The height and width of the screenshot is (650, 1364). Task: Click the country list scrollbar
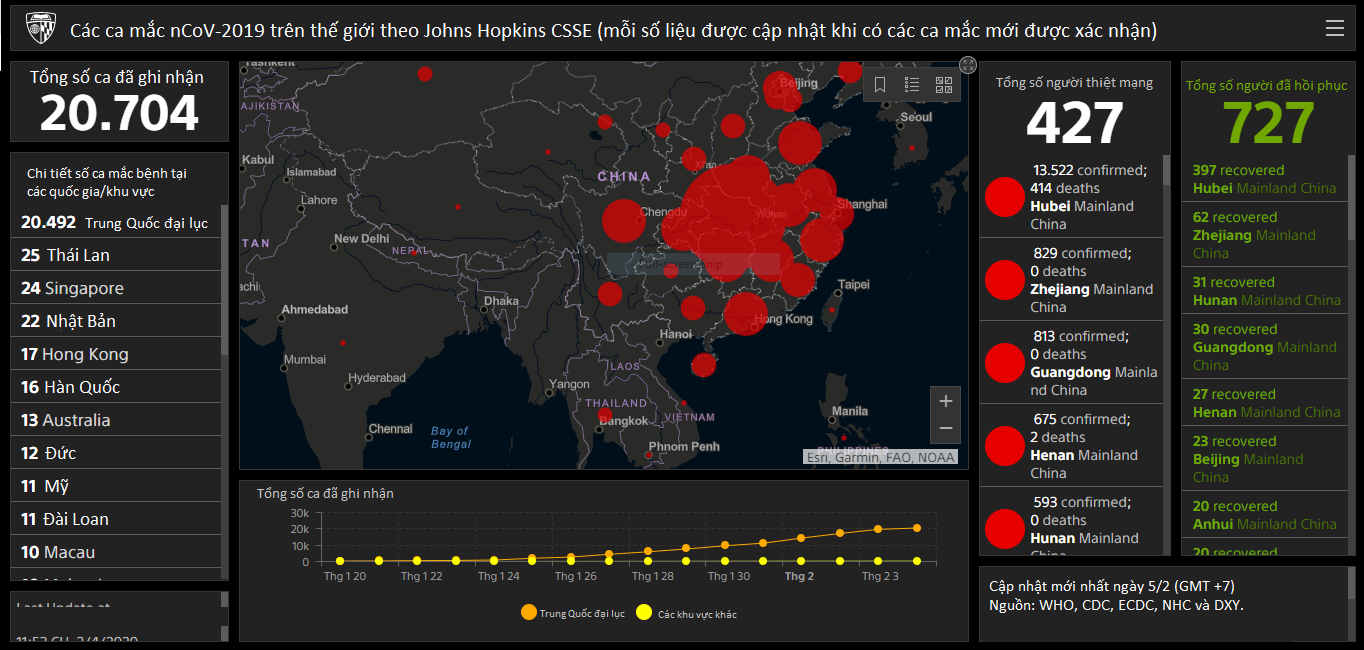(x=225, y=280)
